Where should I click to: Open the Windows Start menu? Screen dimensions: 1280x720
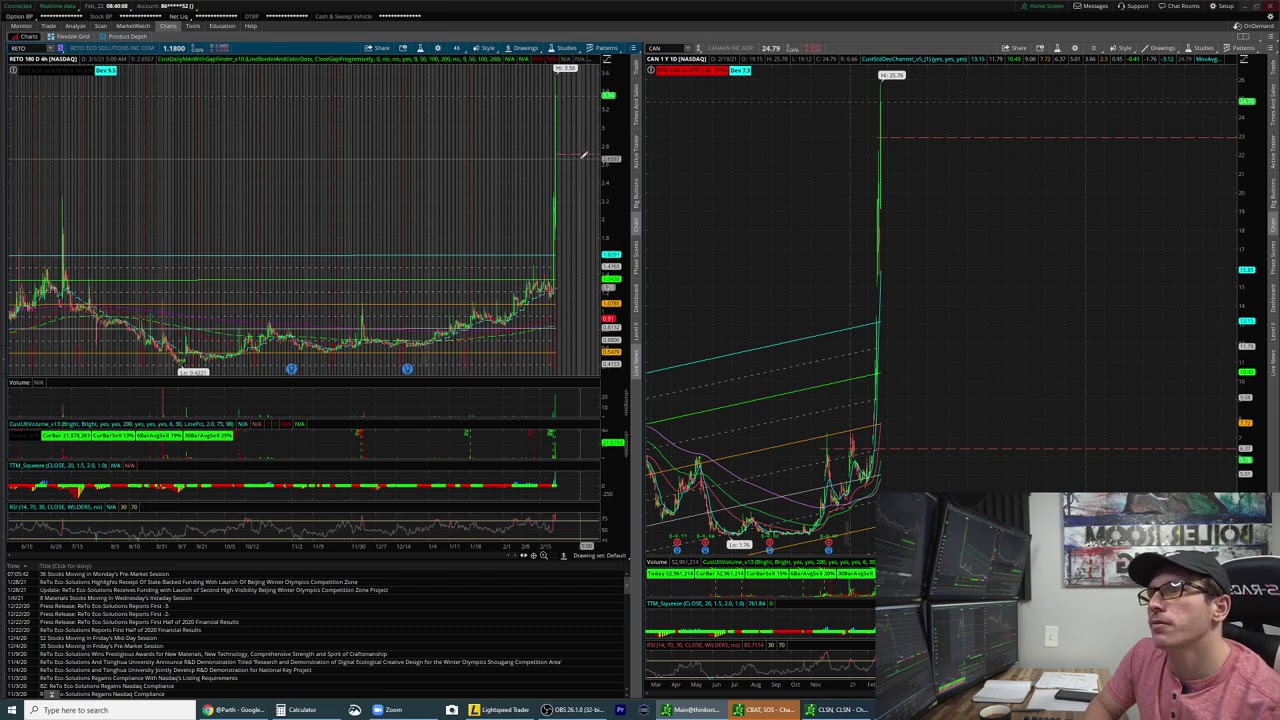[11, 710]
